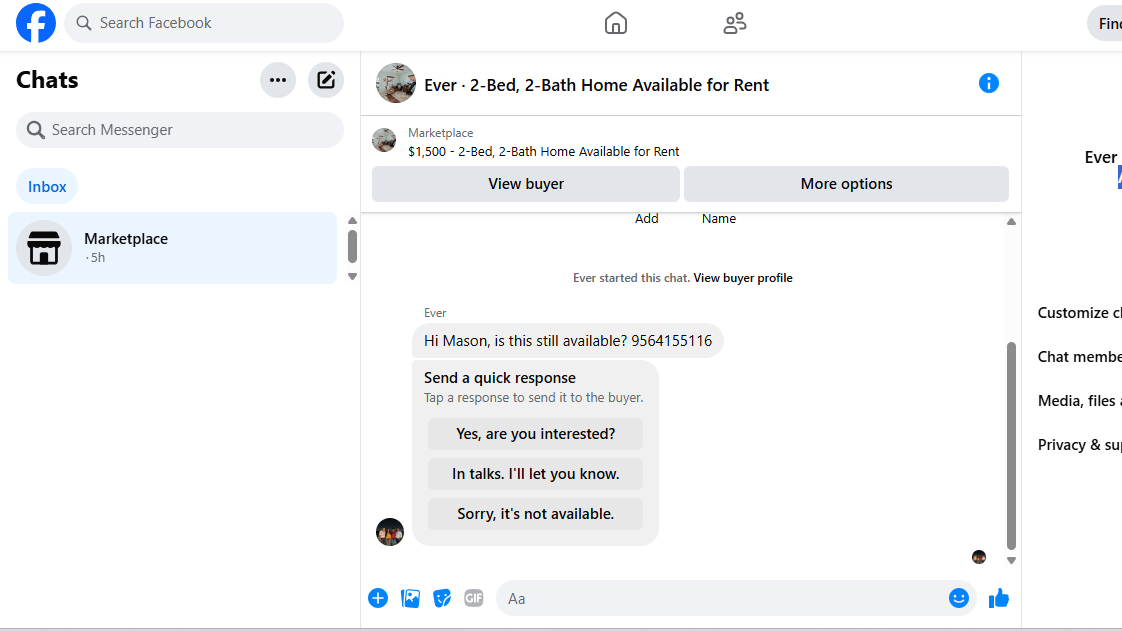Expand the Customize chat section
Viewport: 1122px width, 631px height.
(1080, 313)
